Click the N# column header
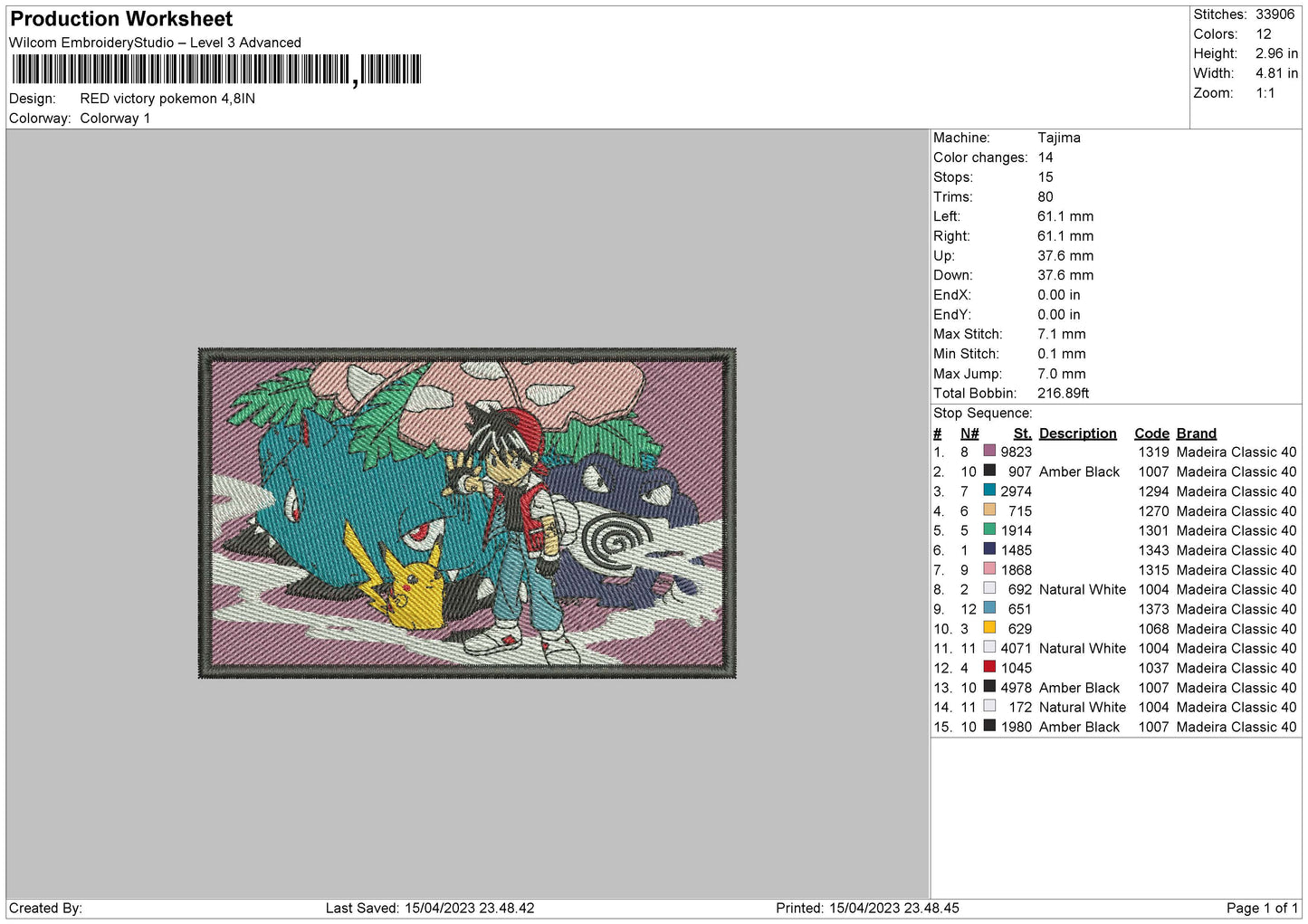Viewport: 1308px width, 924px height. (x=969, y=433)
